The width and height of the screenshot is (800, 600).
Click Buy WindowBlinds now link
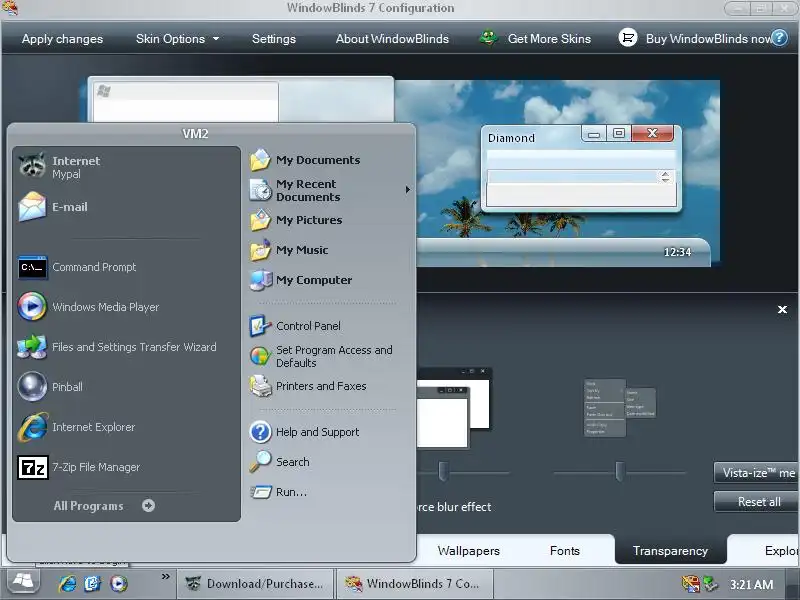click(708, 39)
